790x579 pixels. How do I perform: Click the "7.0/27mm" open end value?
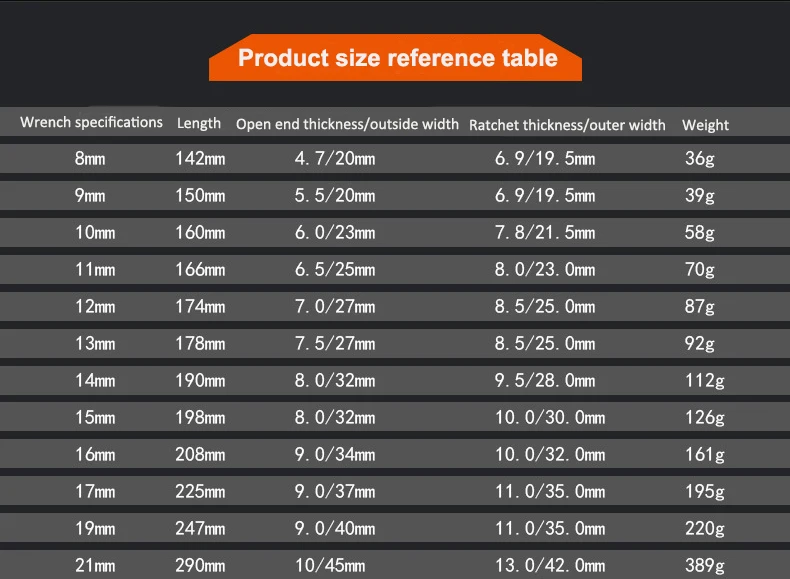pyautogui.click(x=335, y=306)
